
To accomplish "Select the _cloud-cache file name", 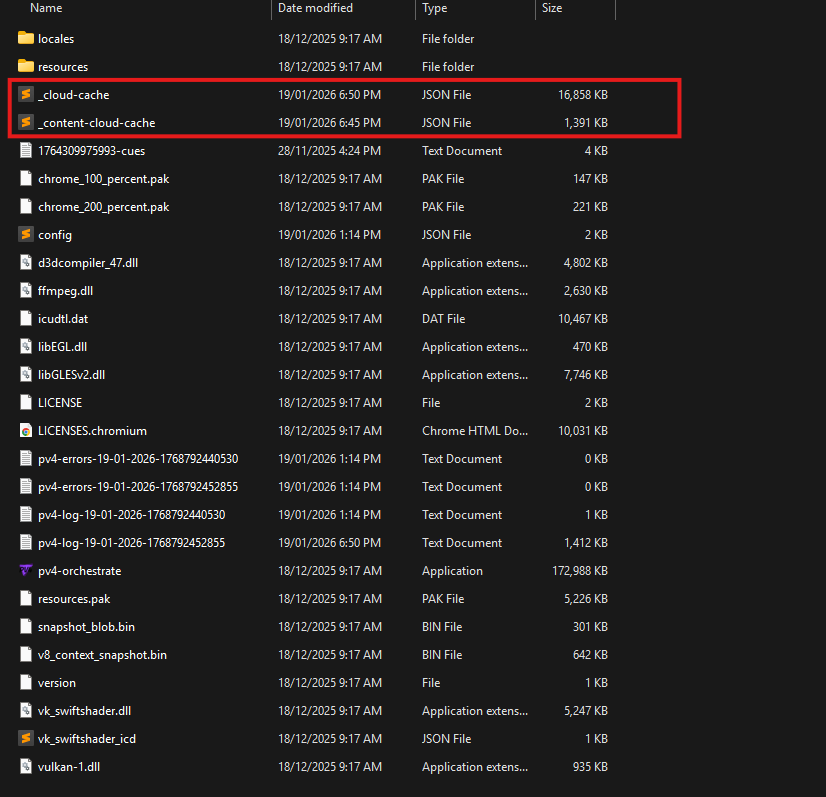I will (x=74, y=95).
